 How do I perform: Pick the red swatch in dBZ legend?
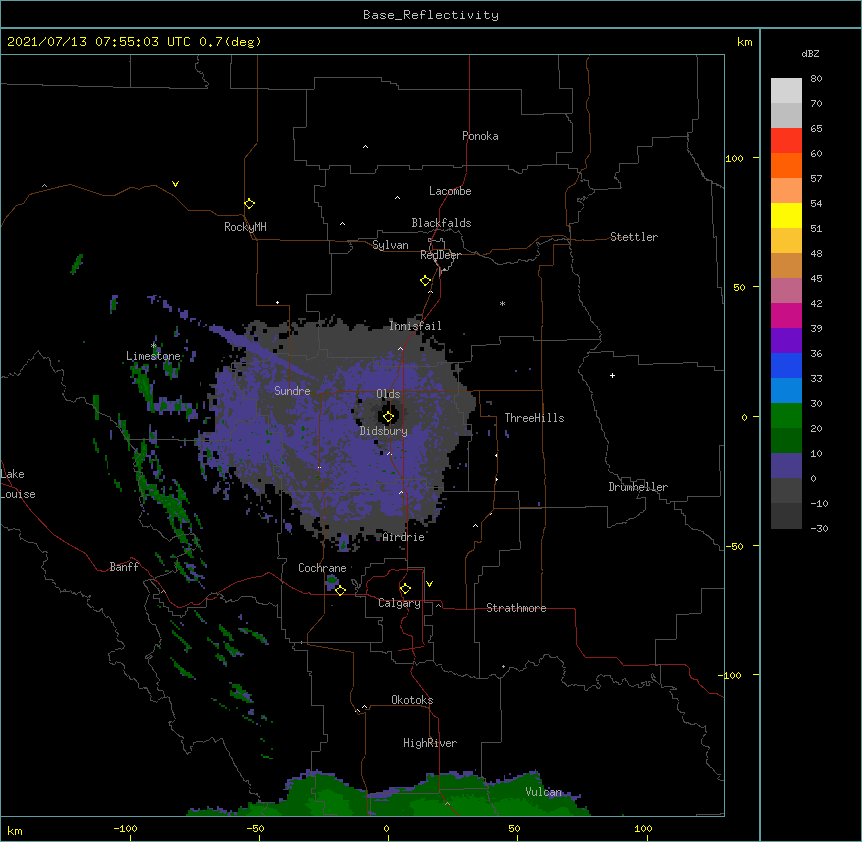pyautogui.click(x=786, y=141)
